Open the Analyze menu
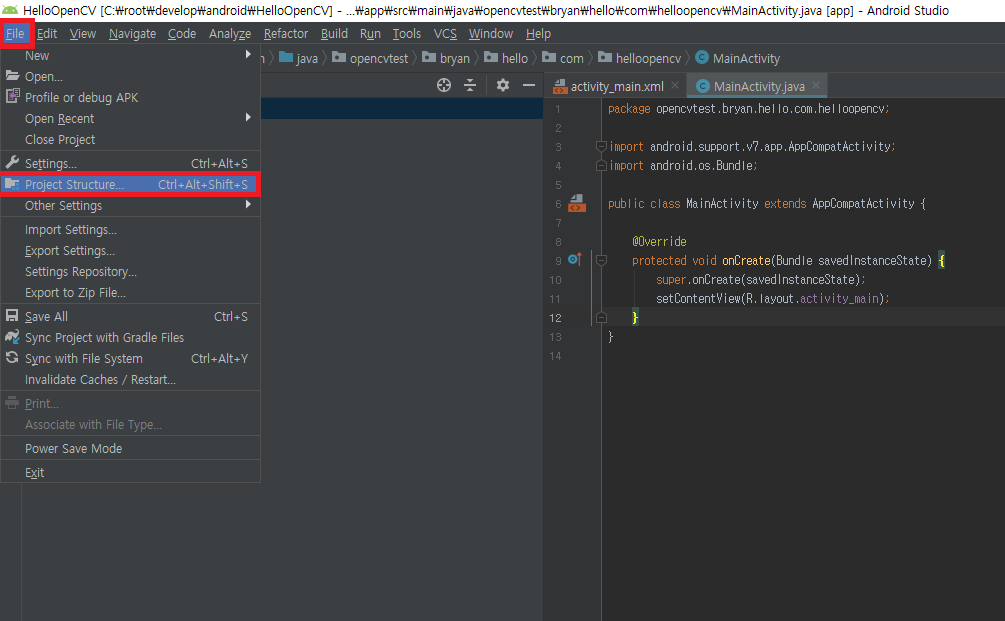The height and width of the screenshot is (621, 1005). 229,33
